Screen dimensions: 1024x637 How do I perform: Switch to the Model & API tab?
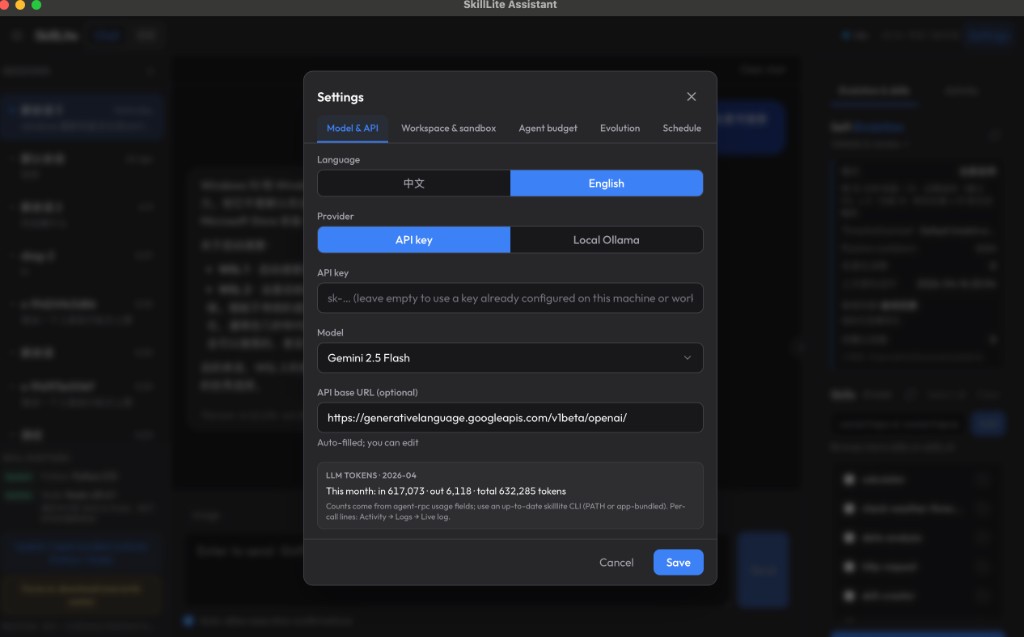click(352, 128)
